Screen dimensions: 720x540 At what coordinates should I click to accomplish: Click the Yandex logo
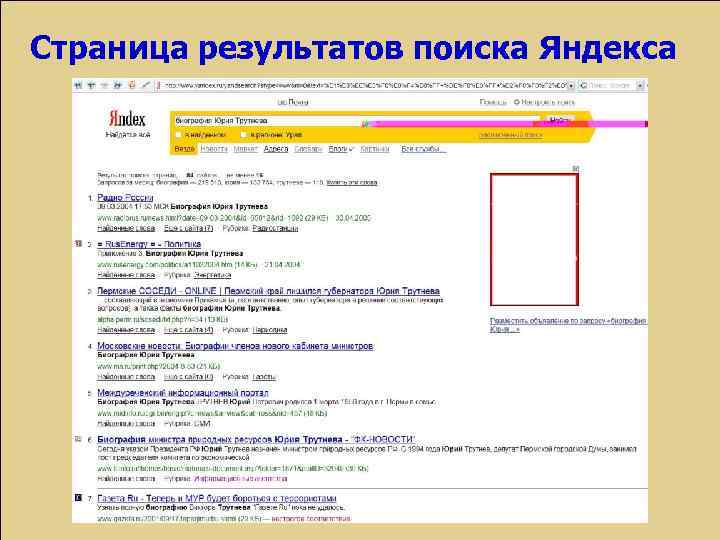[127, 119]
